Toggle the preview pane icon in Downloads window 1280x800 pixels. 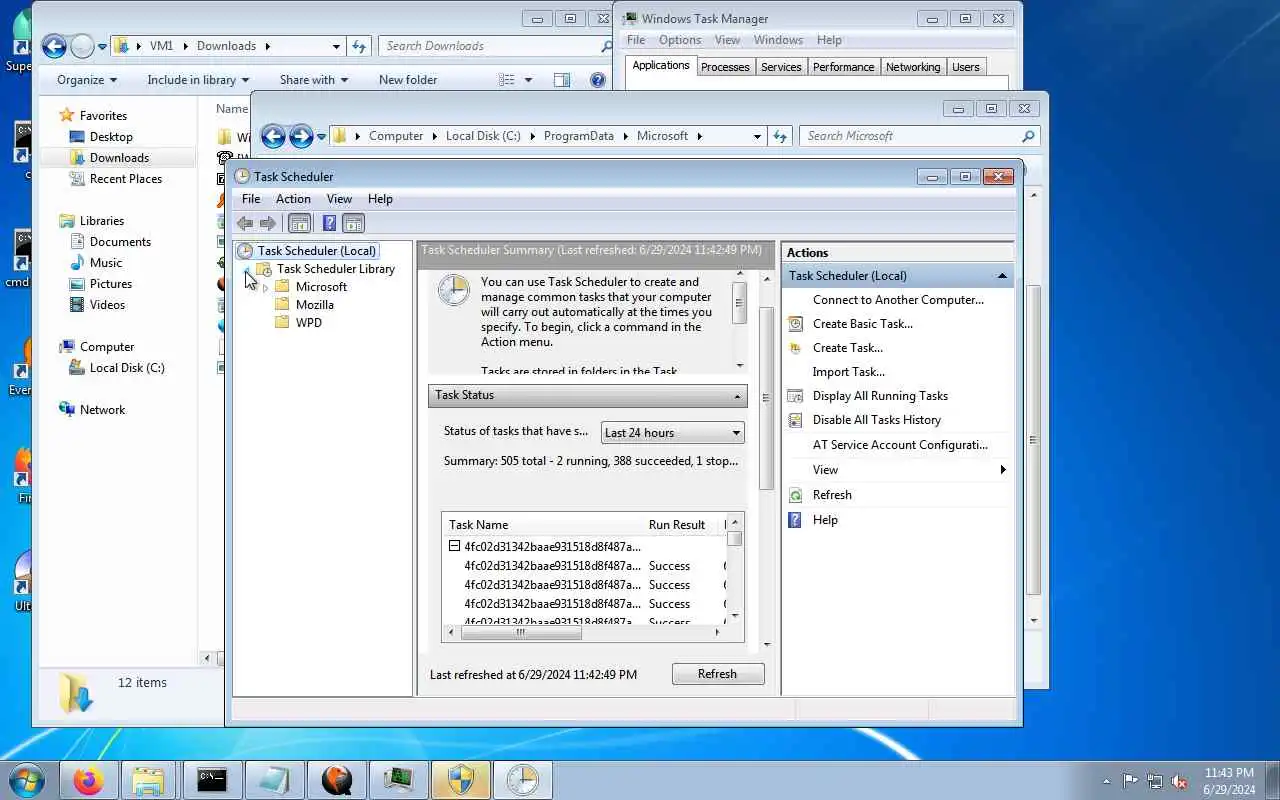[562, 80]
